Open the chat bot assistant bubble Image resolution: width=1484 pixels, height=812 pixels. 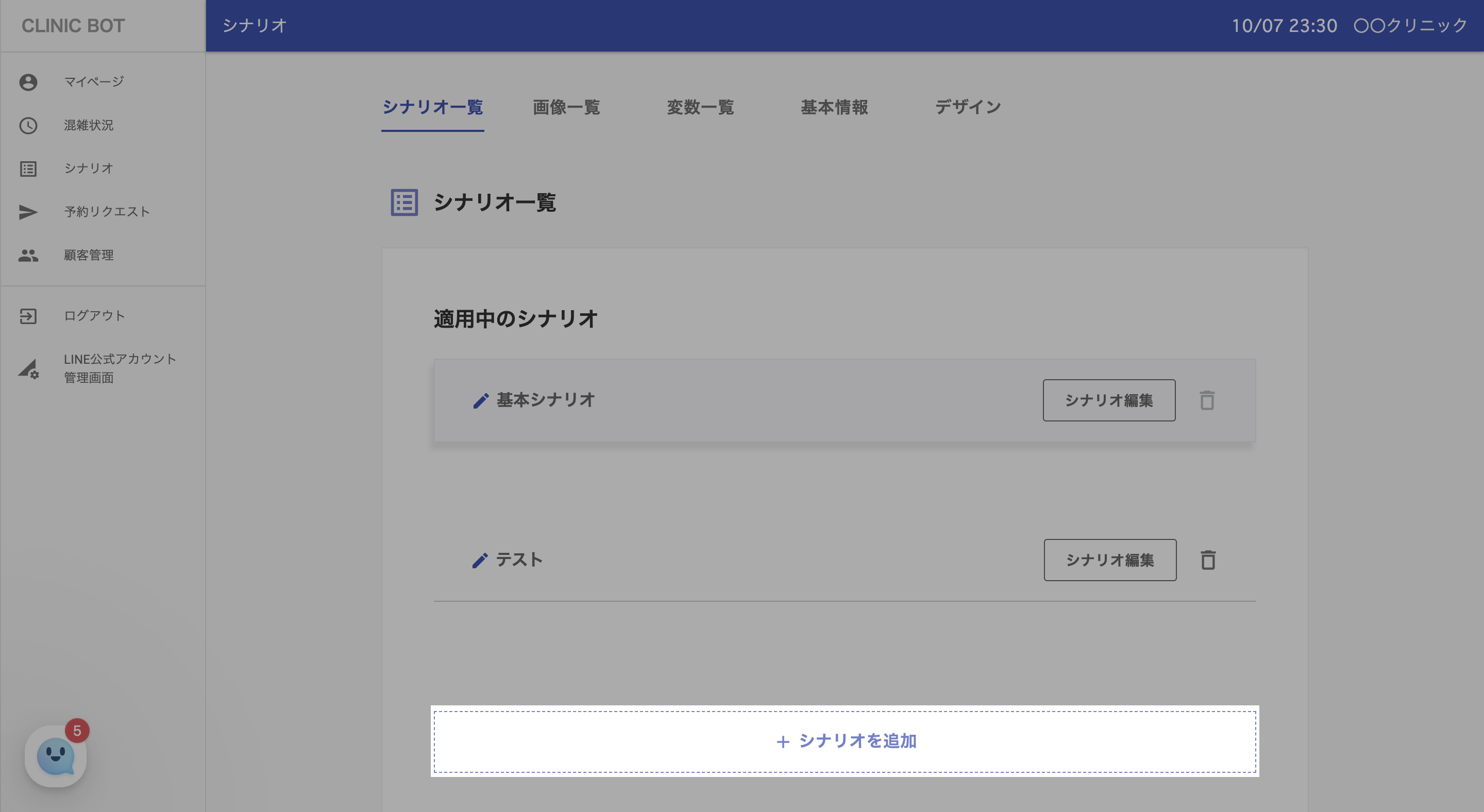point(55,755)
